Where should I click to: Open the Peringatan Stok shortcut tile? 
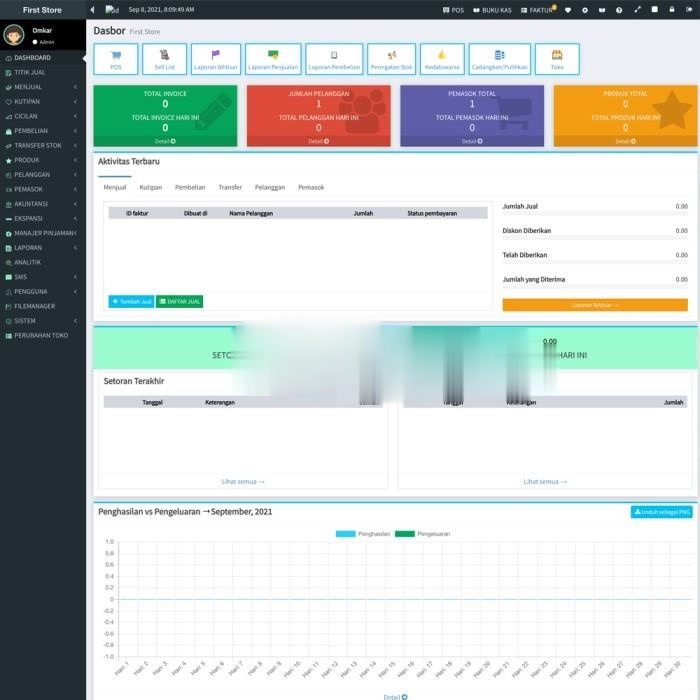pos(391,59)
